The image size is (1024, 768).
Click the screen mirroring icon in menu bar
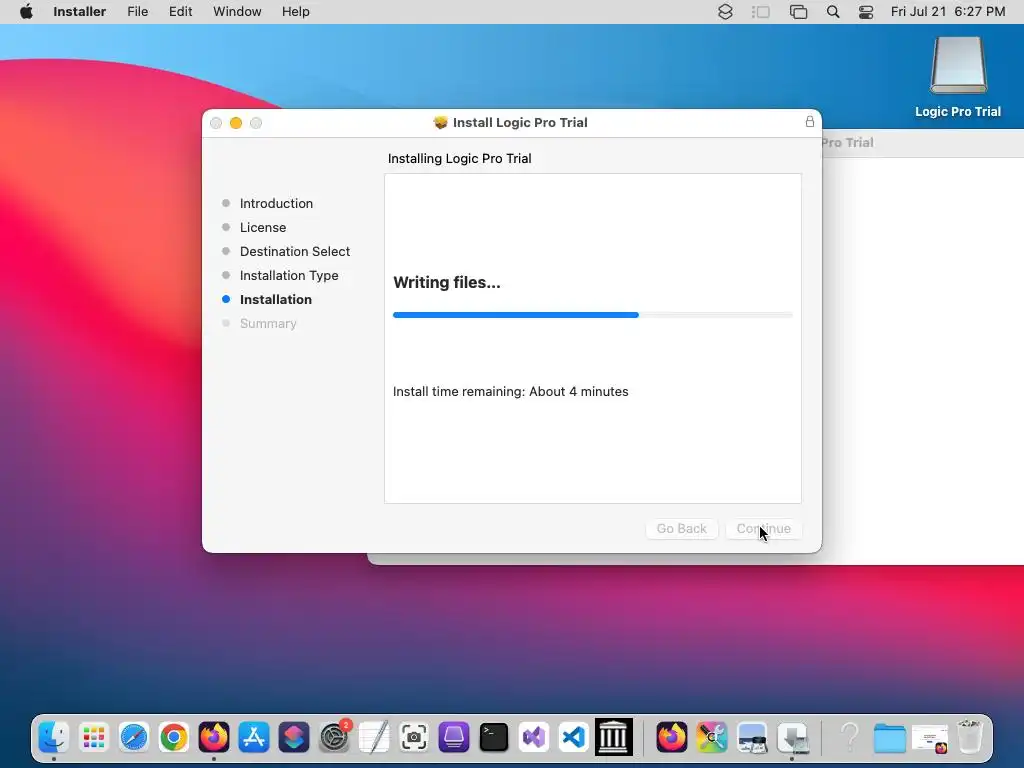[x=798, y=12]
